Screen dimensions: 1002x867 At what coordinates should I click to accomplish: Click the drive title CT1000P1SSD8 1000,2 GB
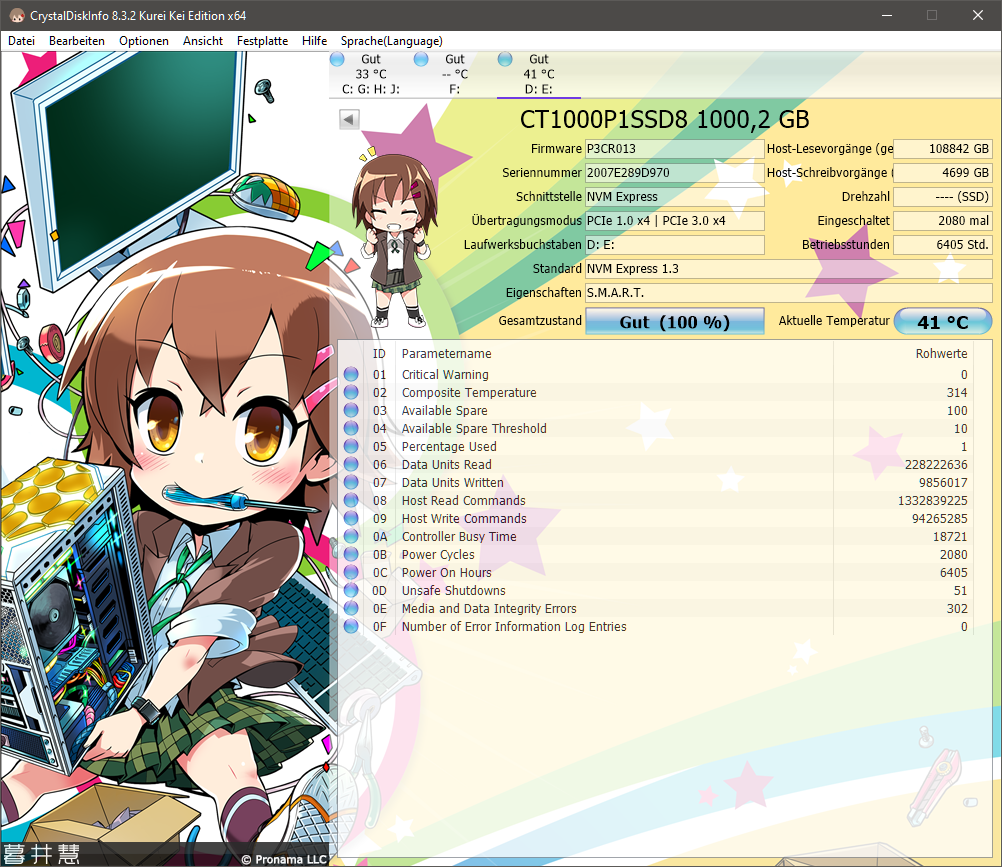[665, 119]
